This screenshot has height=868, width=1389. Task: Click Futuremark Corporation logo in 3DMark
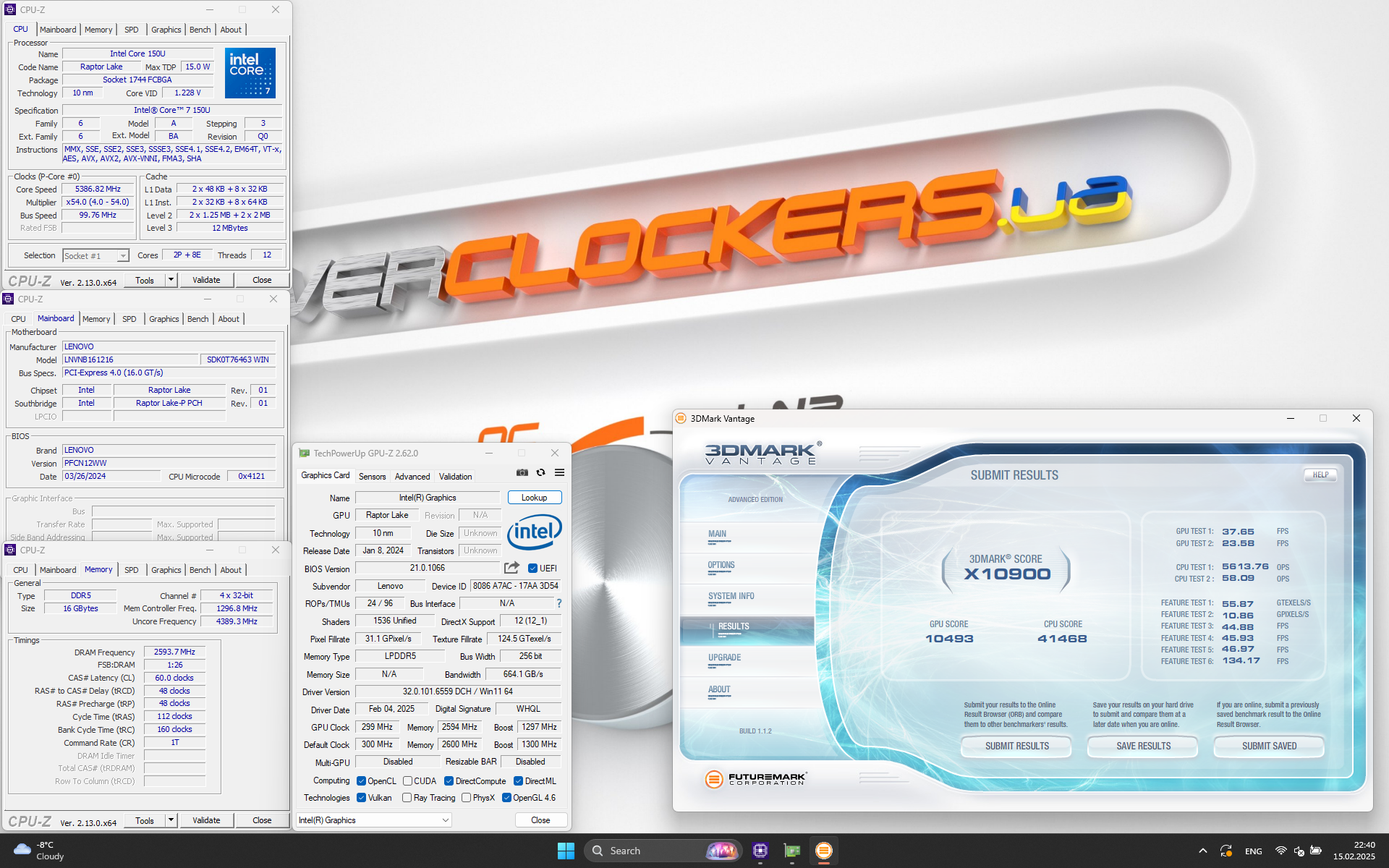click(x=755, y=779)
